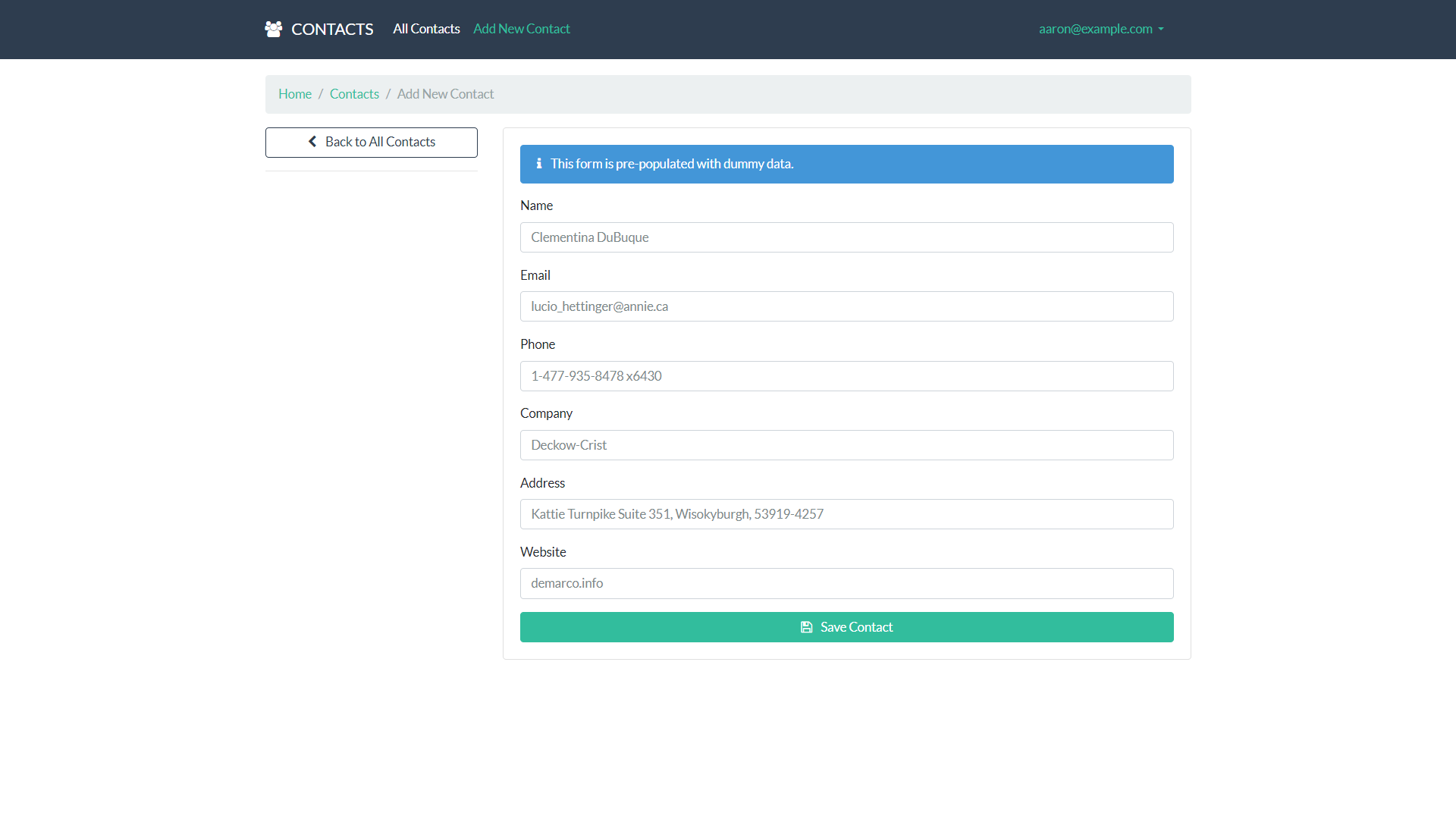Click the info icon in blue alert

539,164
